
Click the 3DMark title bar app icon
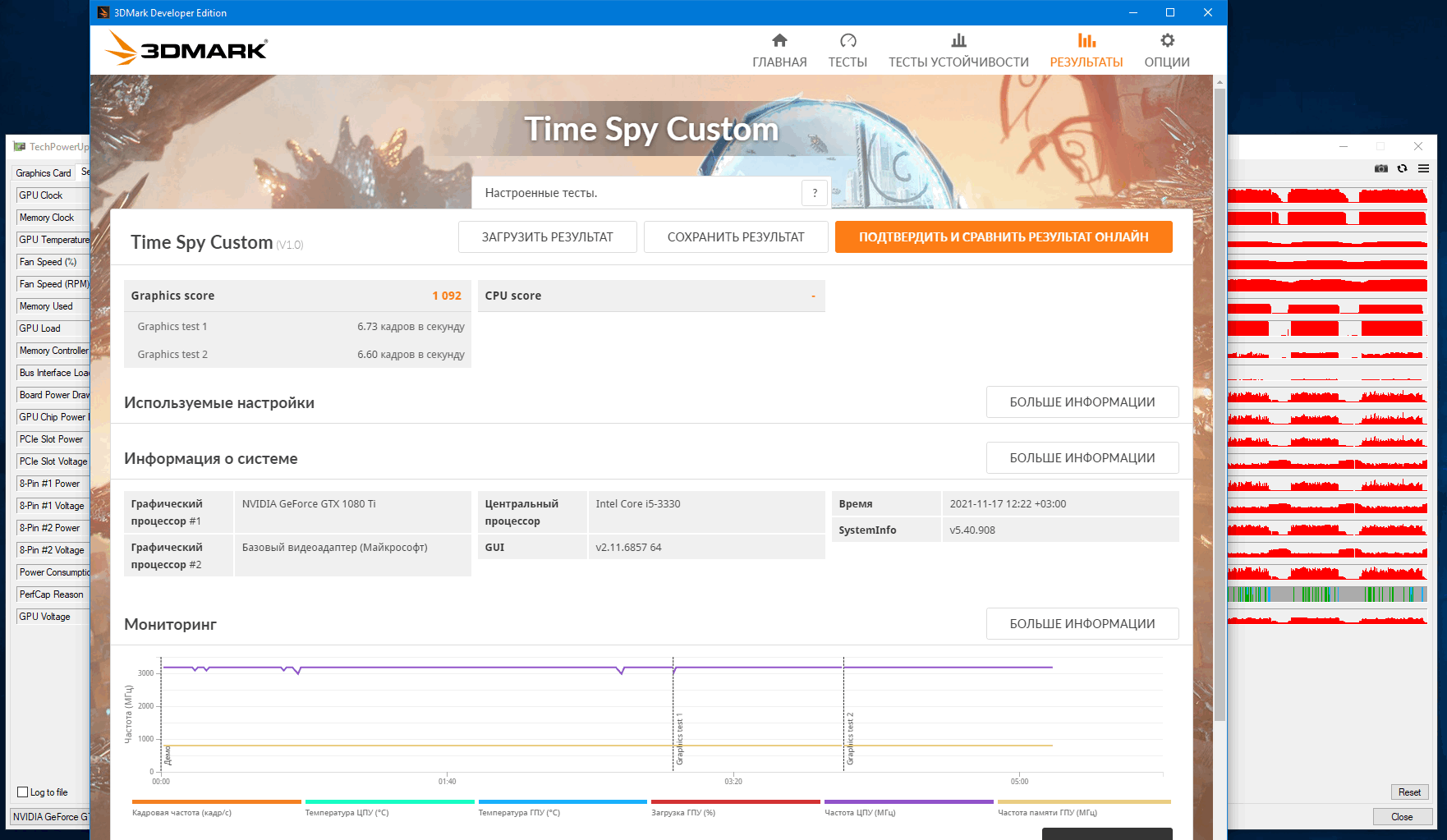point(103,12)
